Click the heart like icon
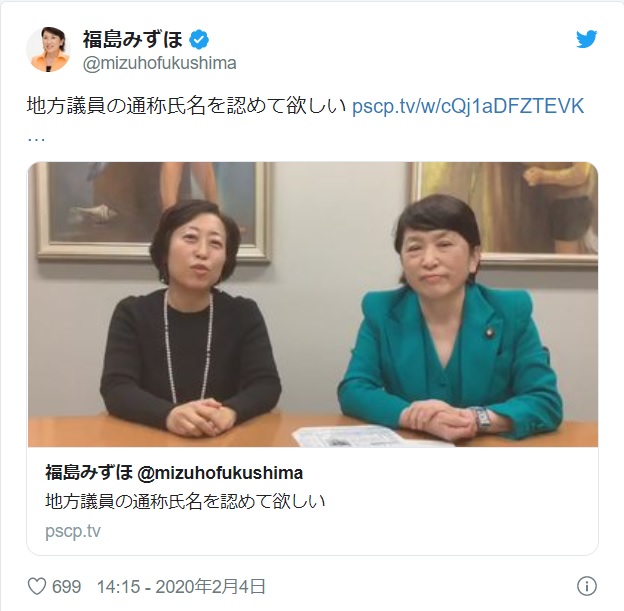624x611 pixels. pos(37,586)
